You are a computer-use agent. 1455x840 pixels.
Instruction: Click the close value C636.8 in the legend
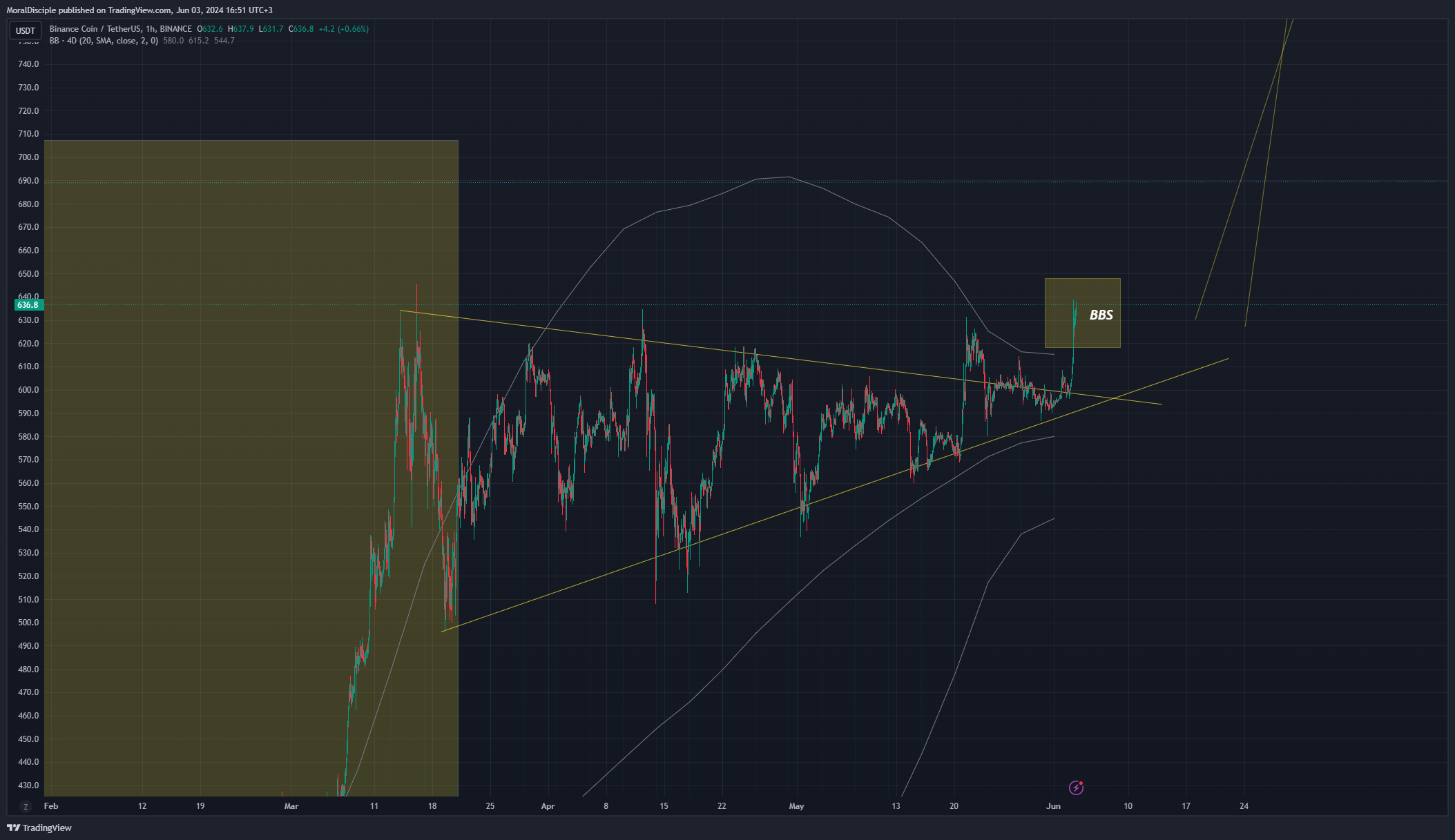click(x=301, y=29)
